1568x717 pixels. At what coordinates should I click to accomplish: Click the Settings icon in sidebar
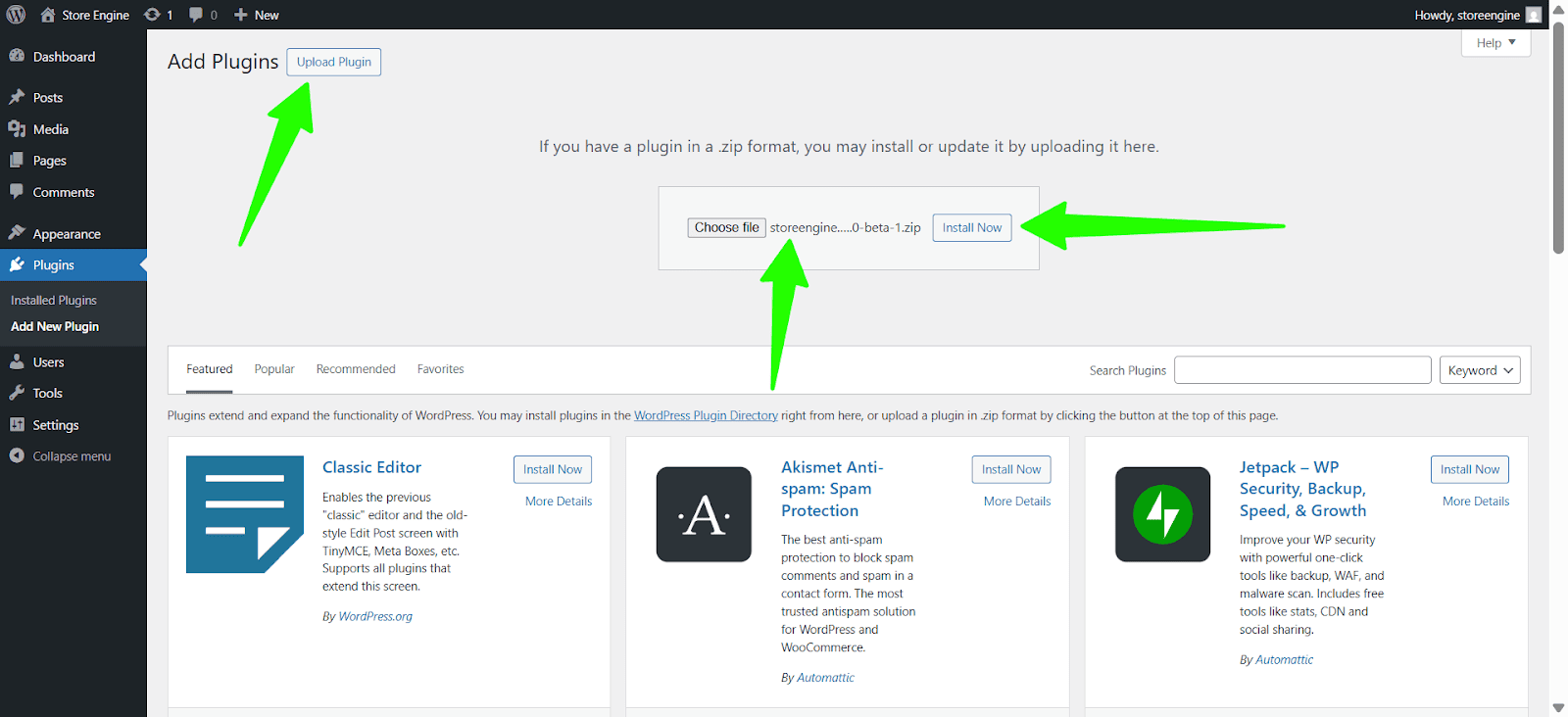click(x=17, y=424)
